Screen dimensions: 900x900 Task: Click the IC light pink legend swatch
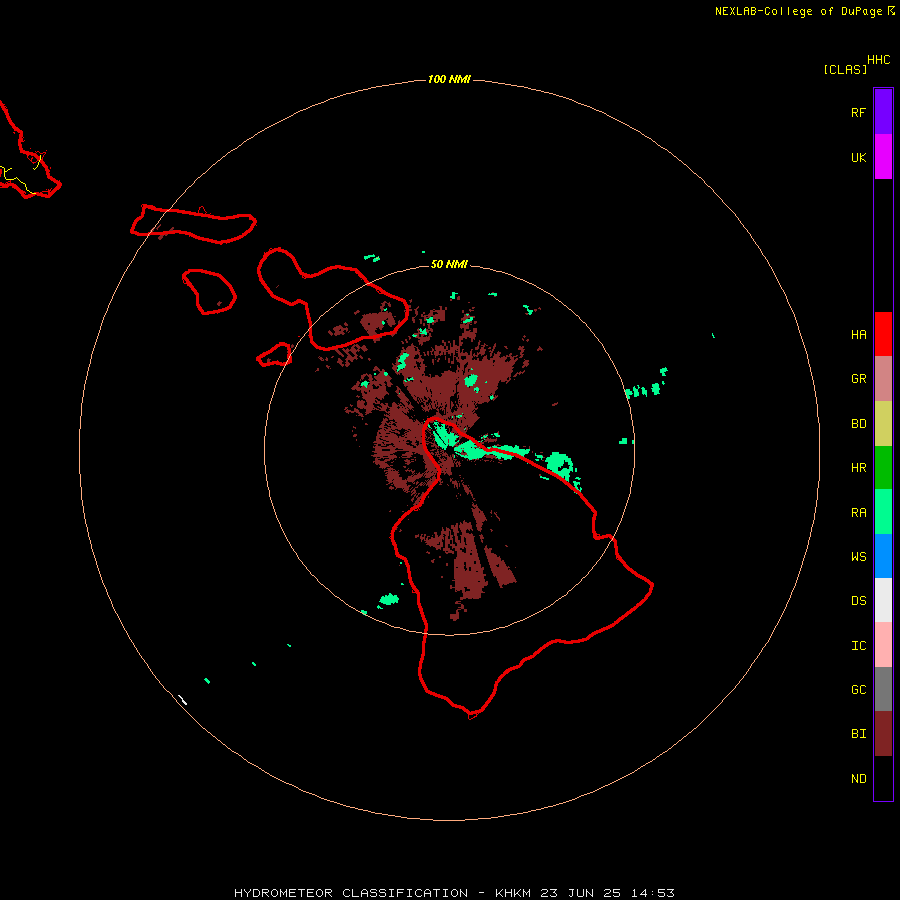883,645
